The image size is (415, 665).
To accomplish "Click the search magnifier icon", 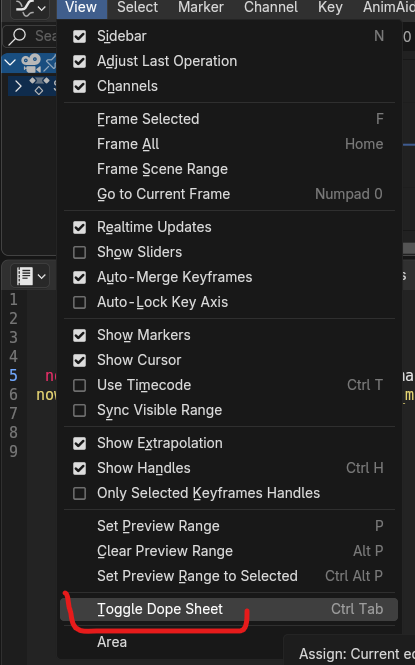I will 17,36.
